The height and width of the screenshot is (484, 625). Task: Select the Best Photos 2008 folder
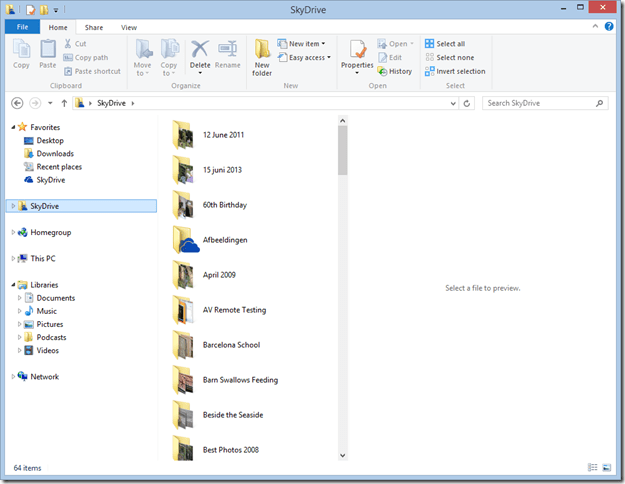[x=216, y=450]
